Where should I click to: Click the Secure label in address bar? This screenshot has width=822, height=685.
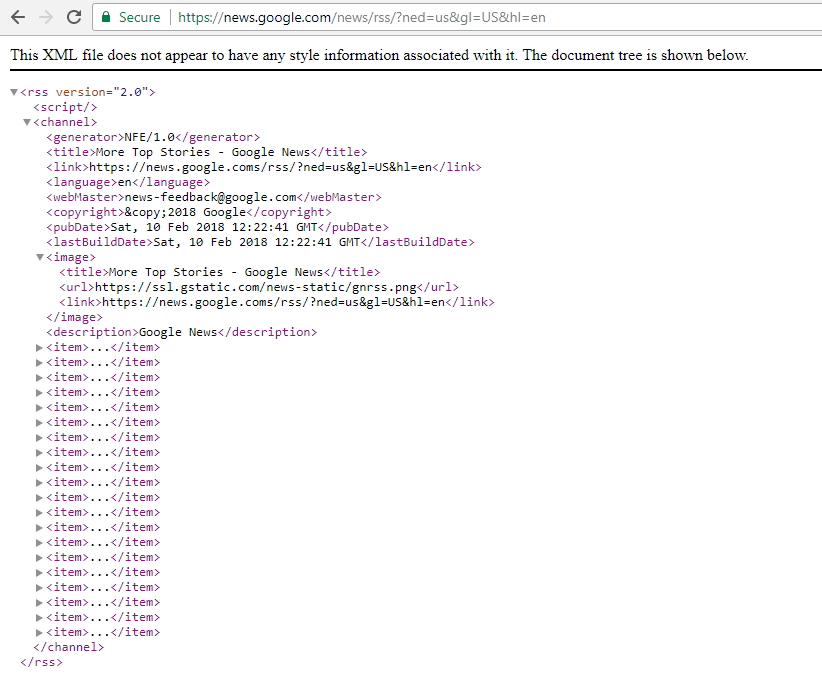[139, 17]
